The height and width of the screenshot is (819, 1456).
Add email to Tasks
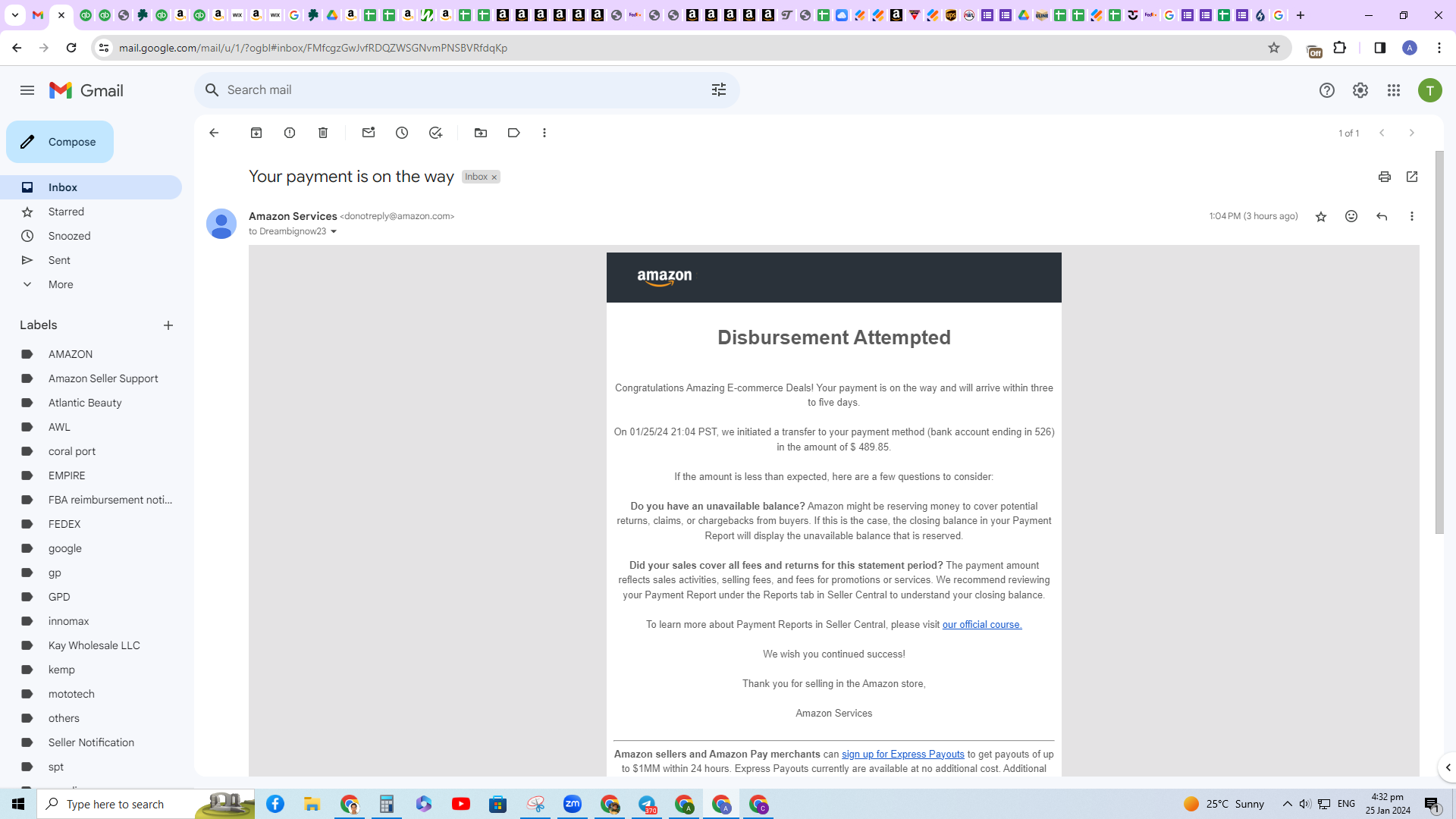pyautogui.click(x=435, y=133)
